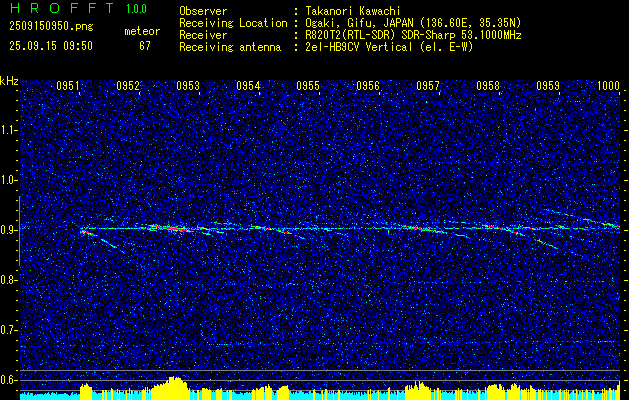
Task: Click the HROFFT title text
Action: click(x=62, y=8)
